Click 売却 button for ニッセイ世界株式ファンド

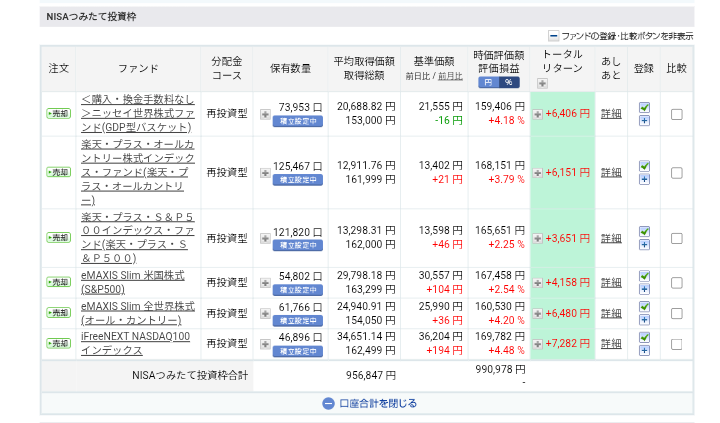59,113
